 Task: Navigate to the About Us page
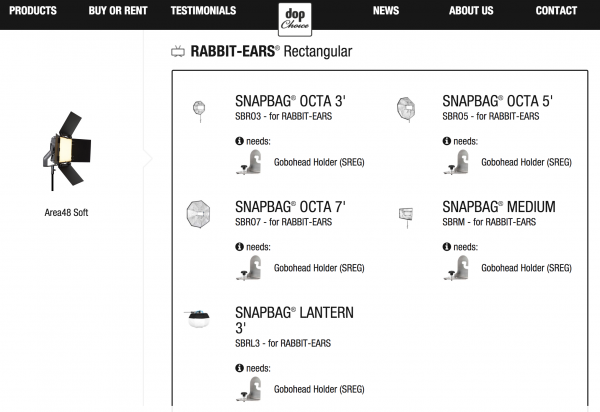click(x=471, y=11)
